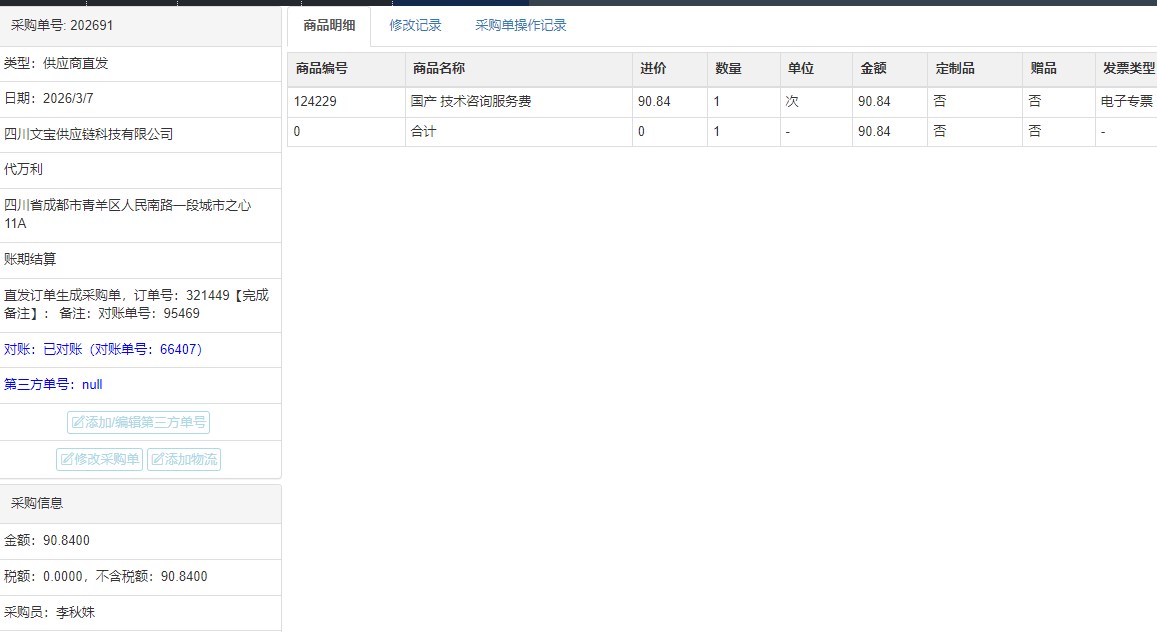1157x632 pixels.
Task: Select the 进价 column header
Action: 653,69
